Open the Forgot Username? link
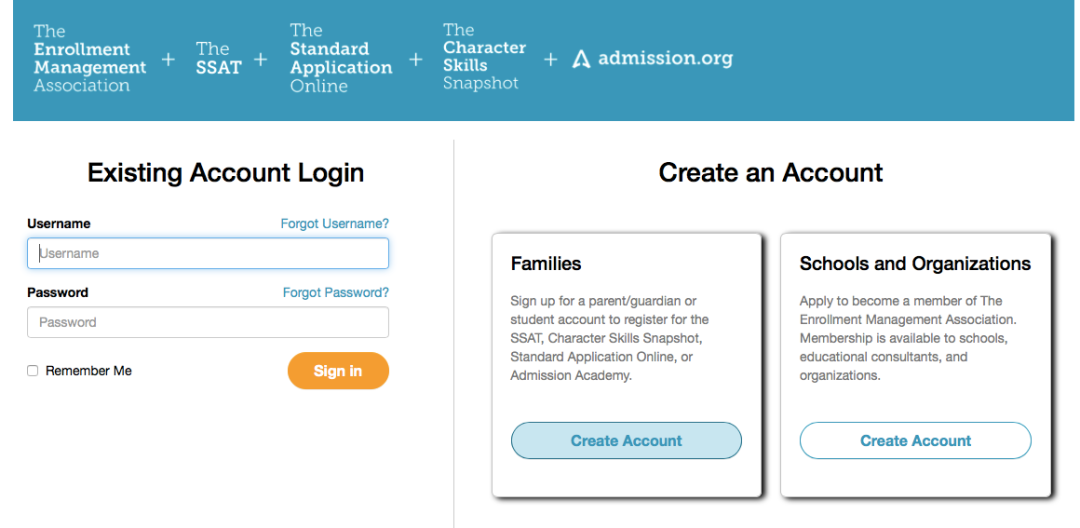Screen dimensions: 1080x528 coord(335,224)
